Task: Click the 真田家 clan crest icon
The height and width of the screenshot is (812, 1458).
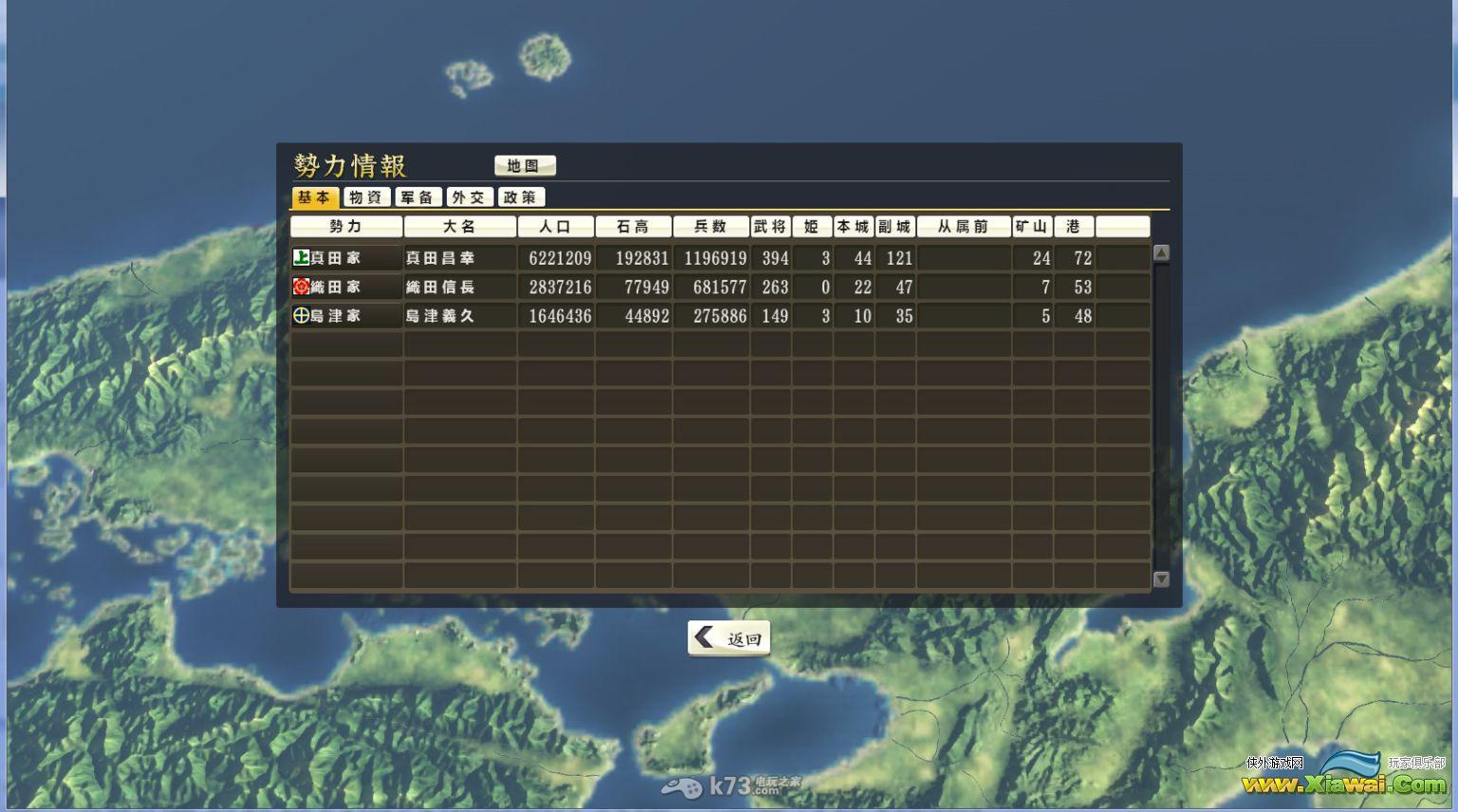Action: coord(301,257)
